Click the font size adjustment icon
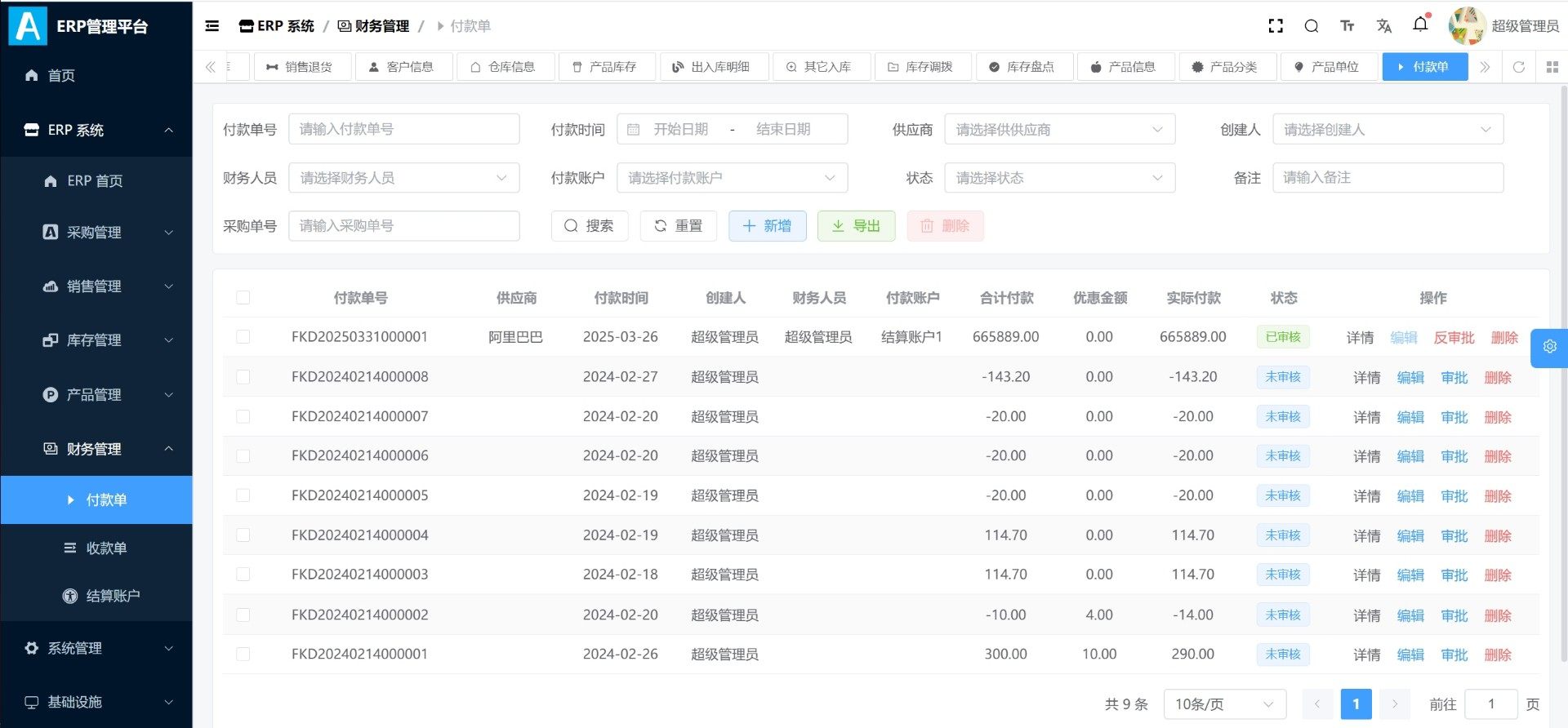Screen dimensions: 1568x728 1347,26
